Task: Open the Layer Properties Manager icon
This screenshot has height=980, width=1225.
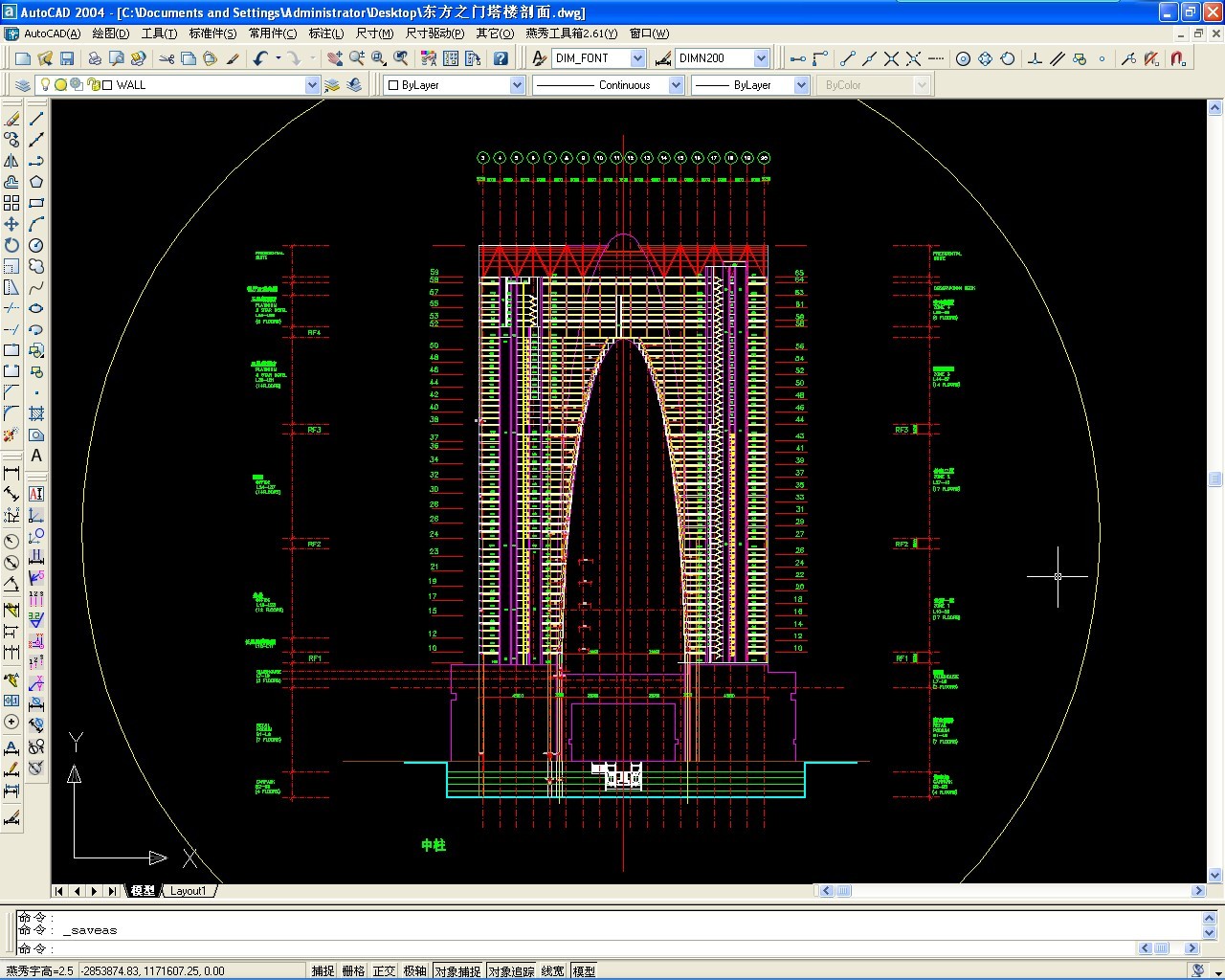Action: coord(23,85)
